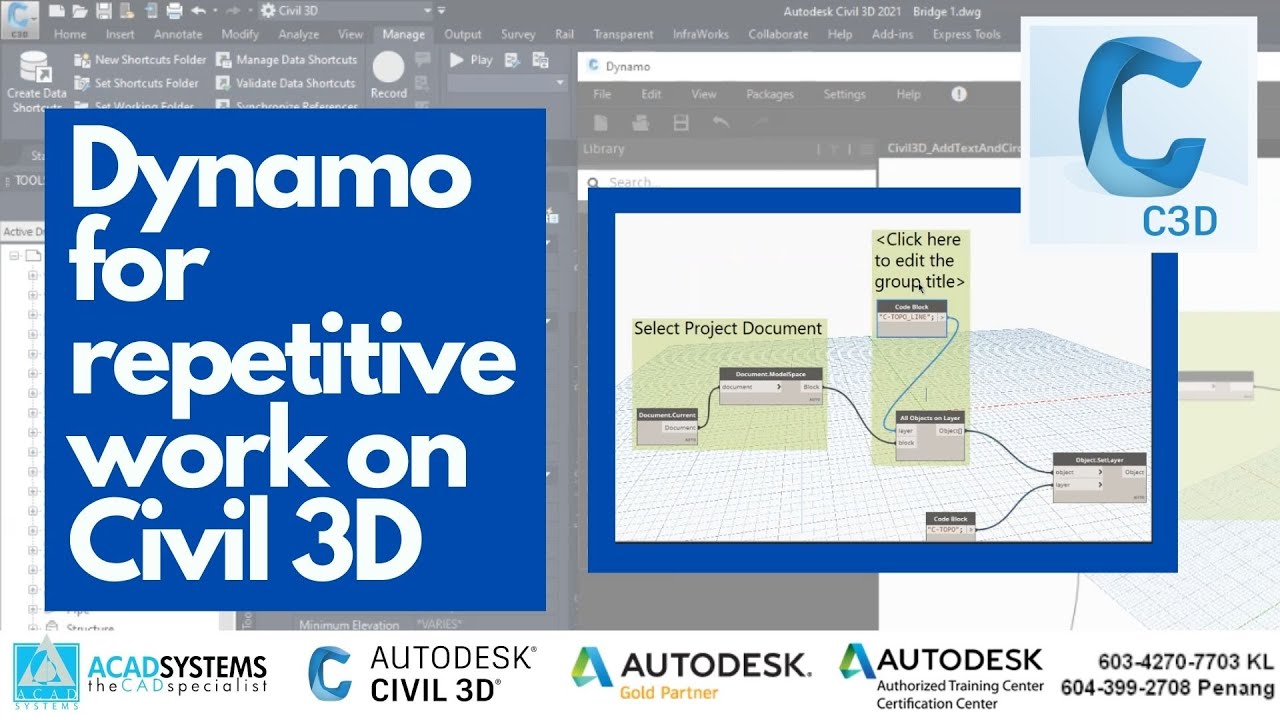Open the Help menu in Dynamo
This screenshot has height=720, width=1280.
[908, 94]
